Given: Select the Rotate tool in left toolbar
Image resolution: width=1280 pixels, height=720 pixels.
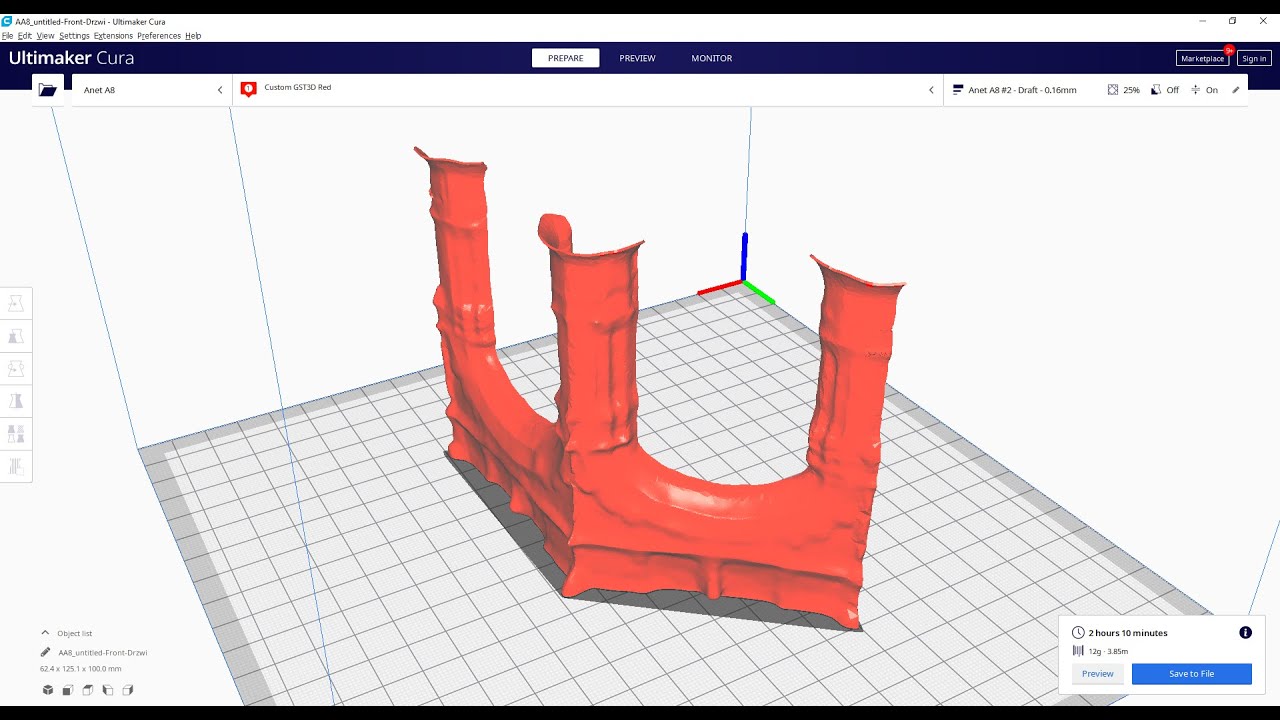Looking at the screenshot, I should pos(16,369).
